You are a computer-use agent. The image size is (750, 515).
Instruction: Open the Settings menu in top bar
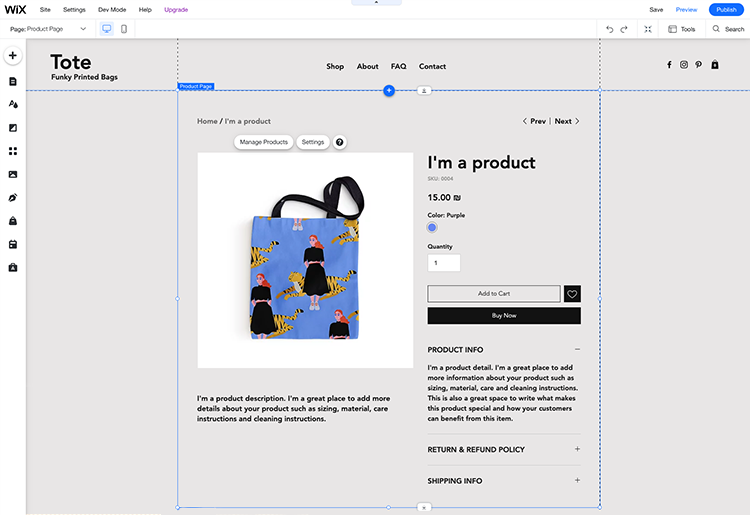(74, 9)
